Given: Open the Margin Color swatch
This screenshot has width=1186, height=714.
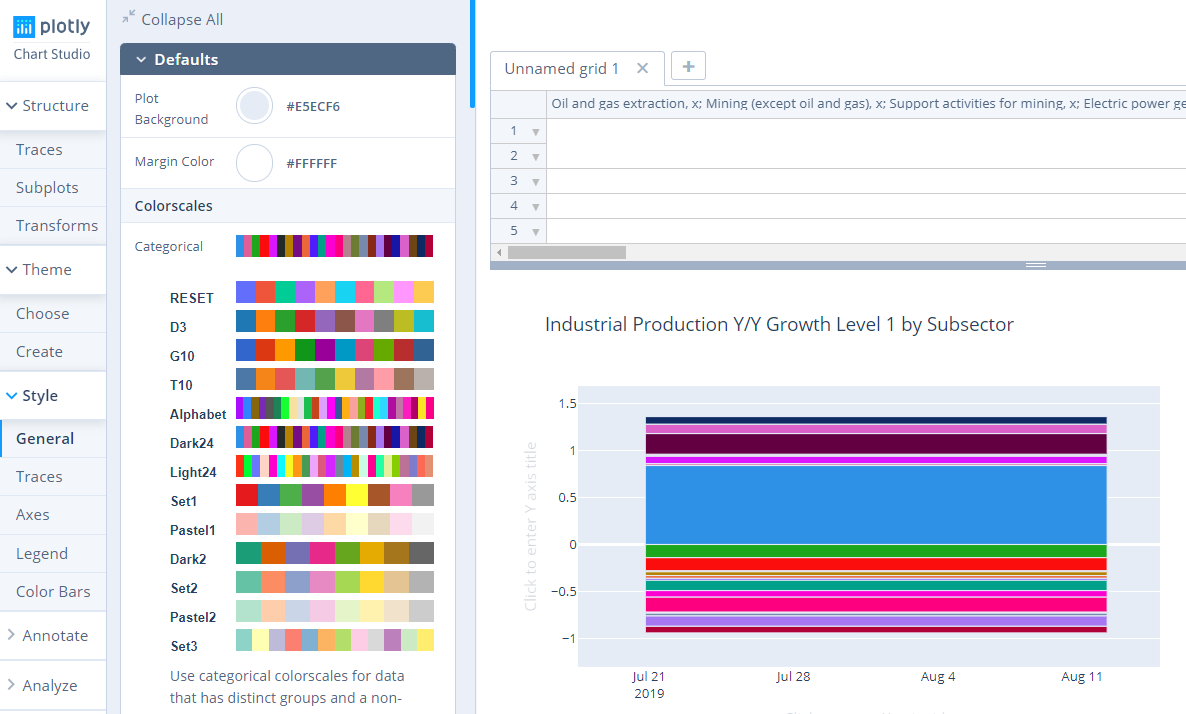Looking at the screenshot, I should click(x=254, y=162).
